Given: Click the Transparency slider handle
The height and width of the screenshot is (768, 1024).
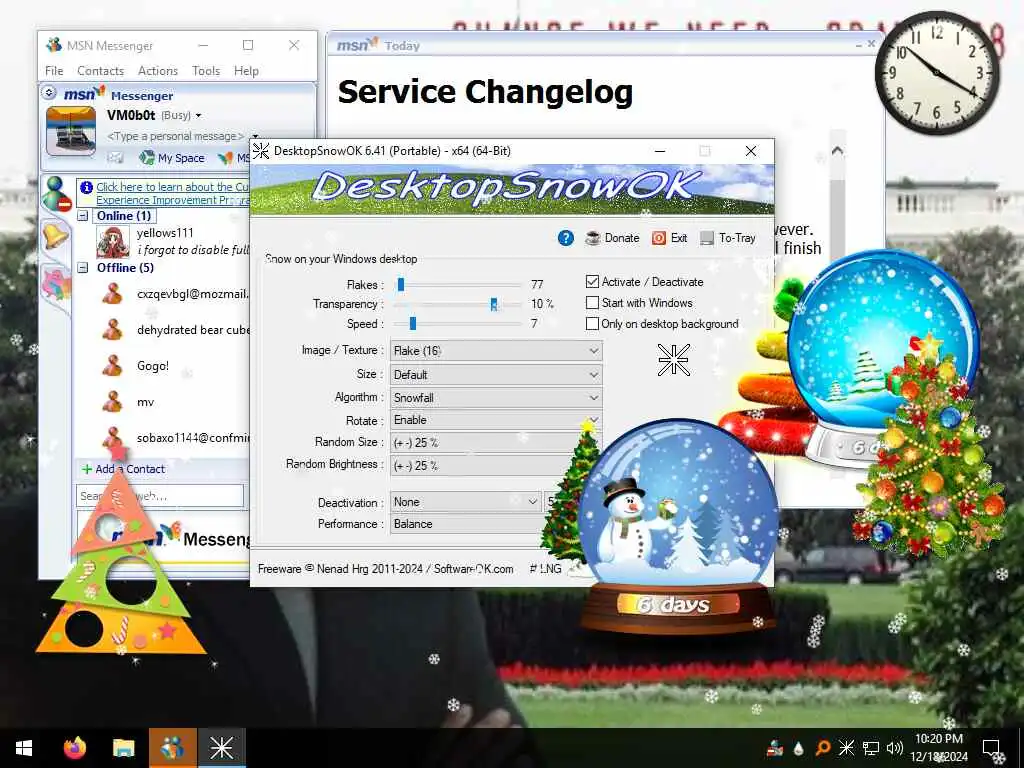Looking at the screenshot, I should click(x=494, y=304).
